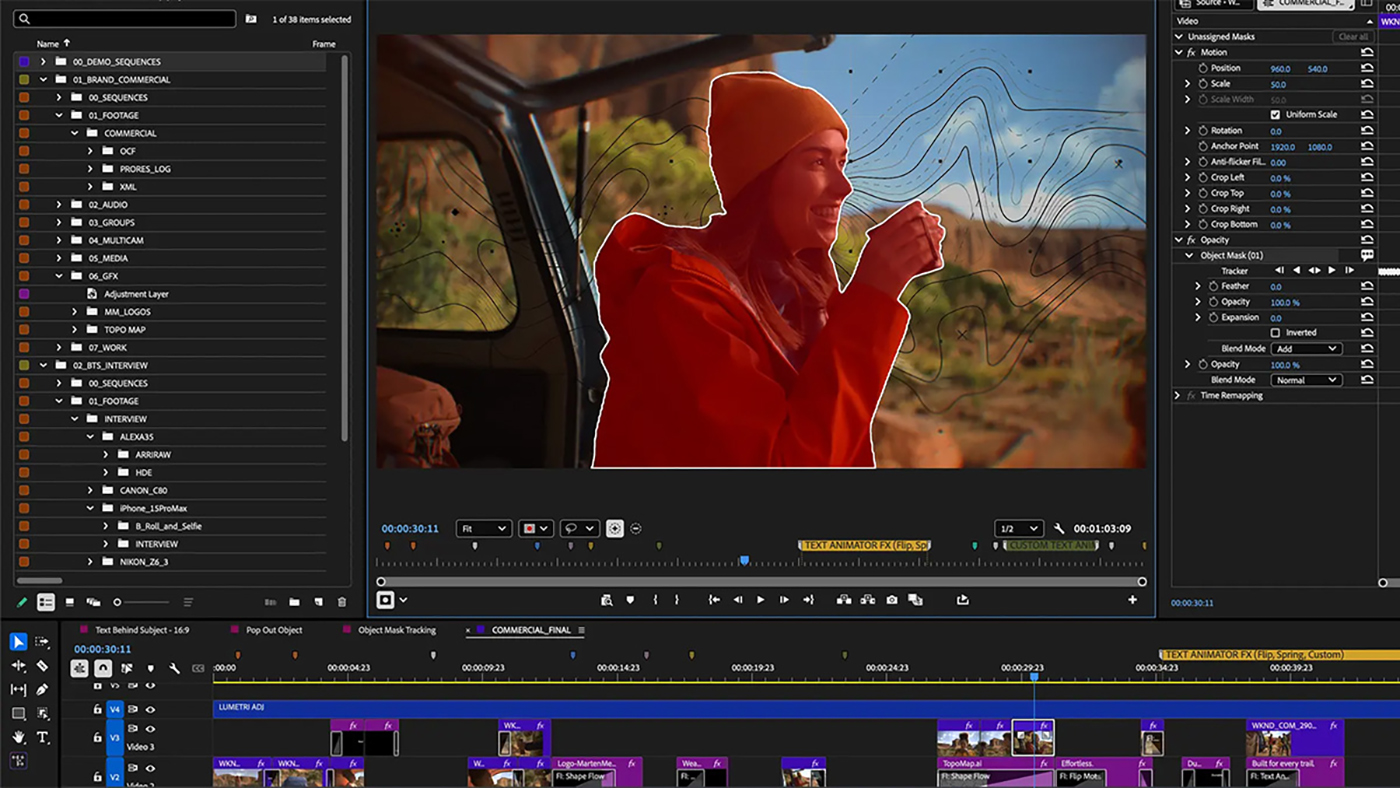Select the Razor tool

42,666
